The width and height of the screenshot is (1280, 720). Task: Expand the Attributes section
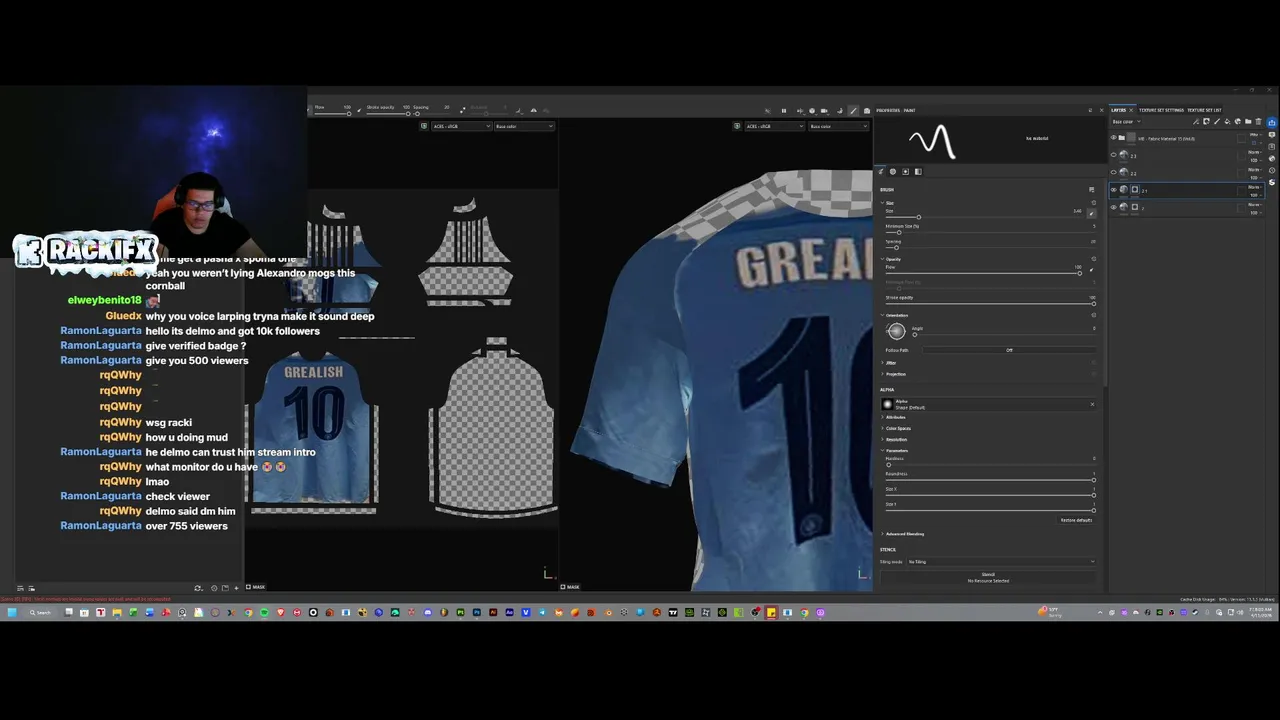[x=882, y=417]
